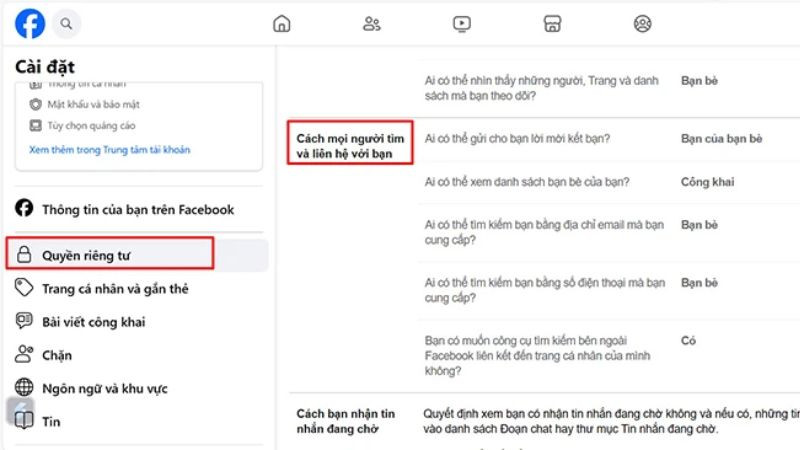Follow Xem thêm trong Trung tâm tài khoản link
Image resolution: width=800 pixels, height=450 pixels.
coord(110,149)
